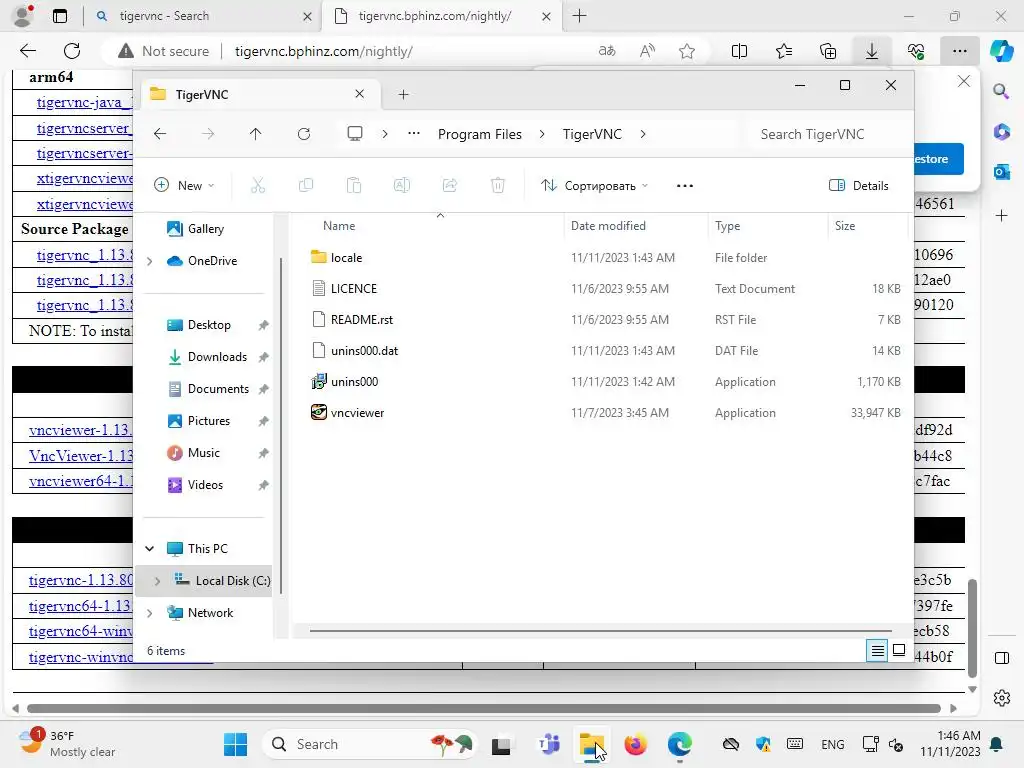Click Edge split screen icon
The width and height of the screenshot is (1024, 768).
coord(739,51)
